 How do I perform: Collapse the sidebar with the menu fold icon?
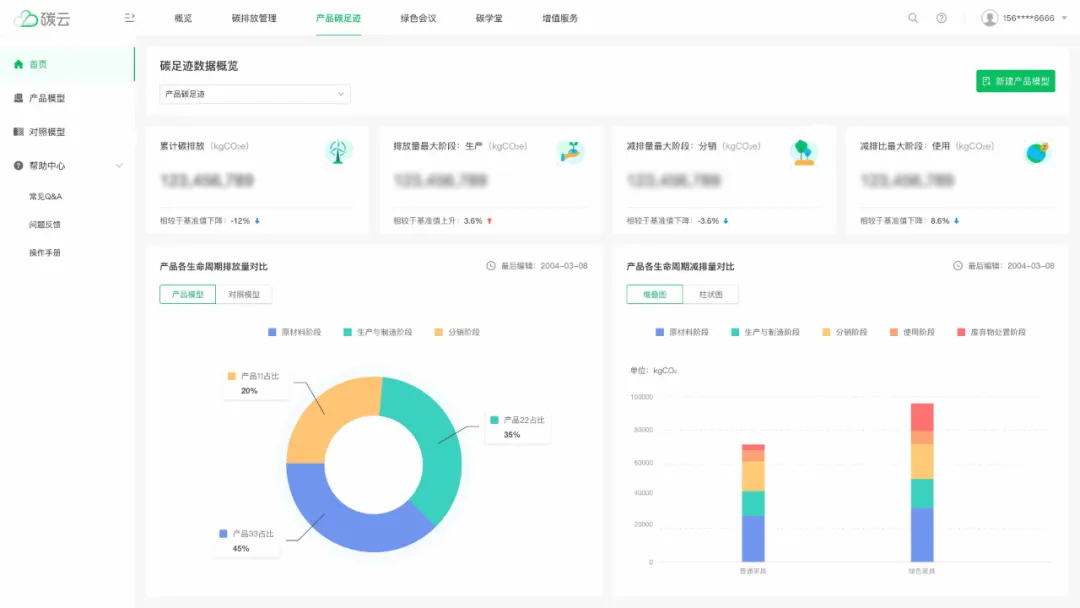click(x=129, y=18)
